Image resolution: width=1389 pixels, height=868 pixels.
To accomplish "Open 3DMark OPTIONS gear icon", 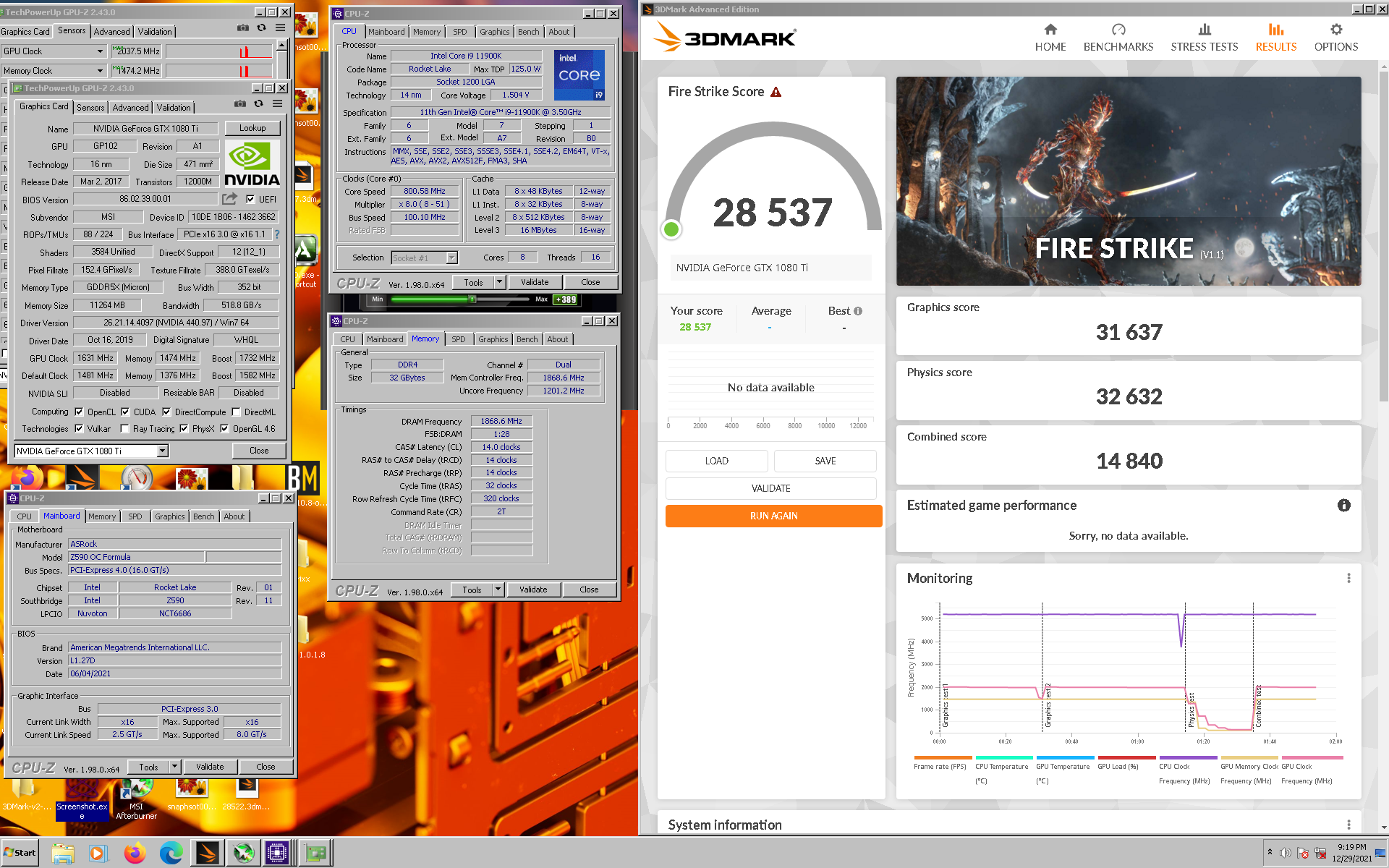I will tap(1336, 30).
